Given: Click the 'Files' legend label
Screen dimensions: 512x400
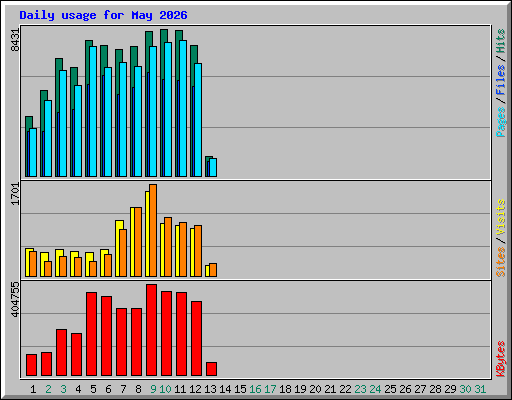Looking at the screenshot, I should [x=501, y=79].
